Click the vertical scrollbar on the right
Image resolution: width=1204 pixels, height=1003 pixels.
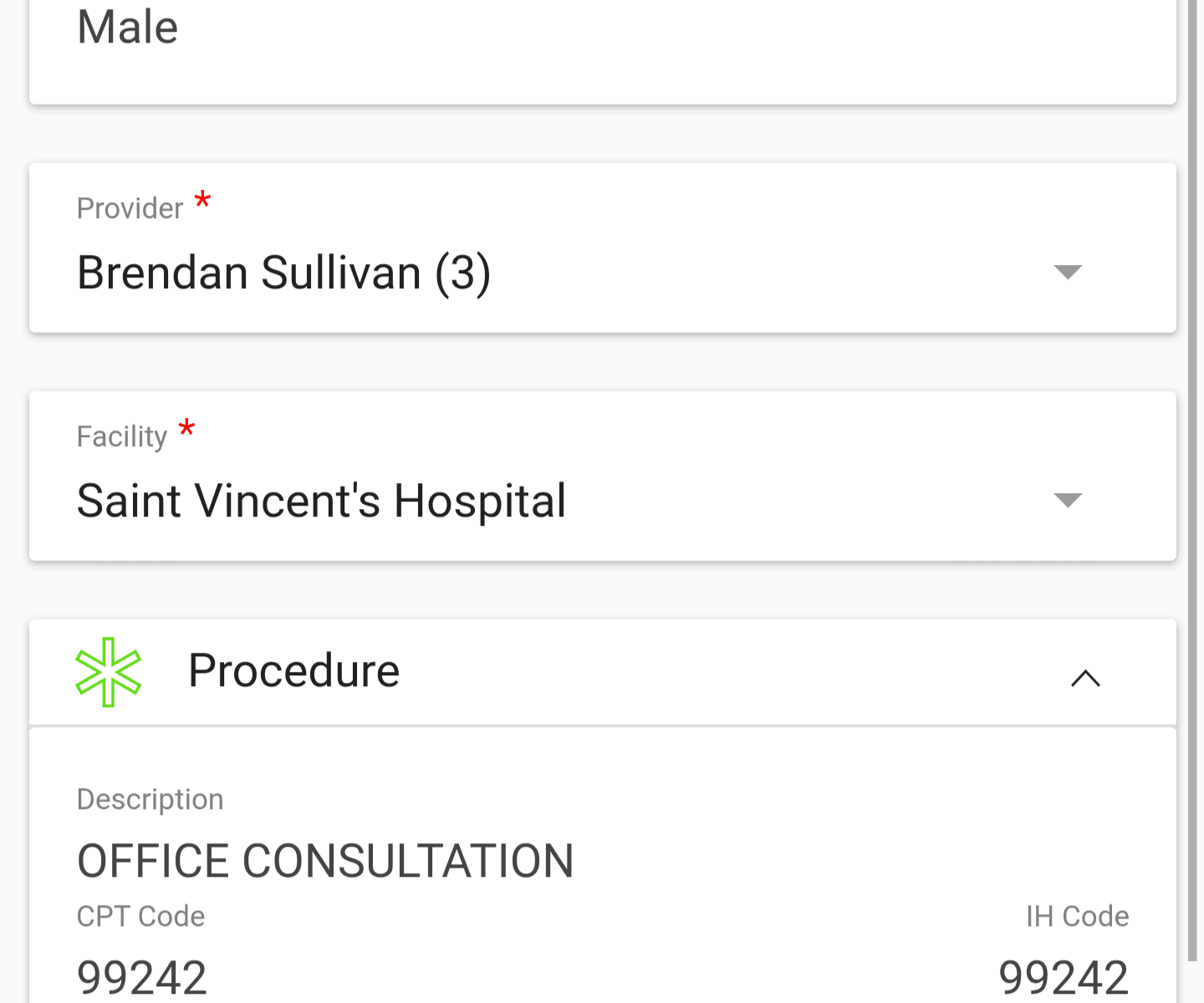[x=1192, y=481]
